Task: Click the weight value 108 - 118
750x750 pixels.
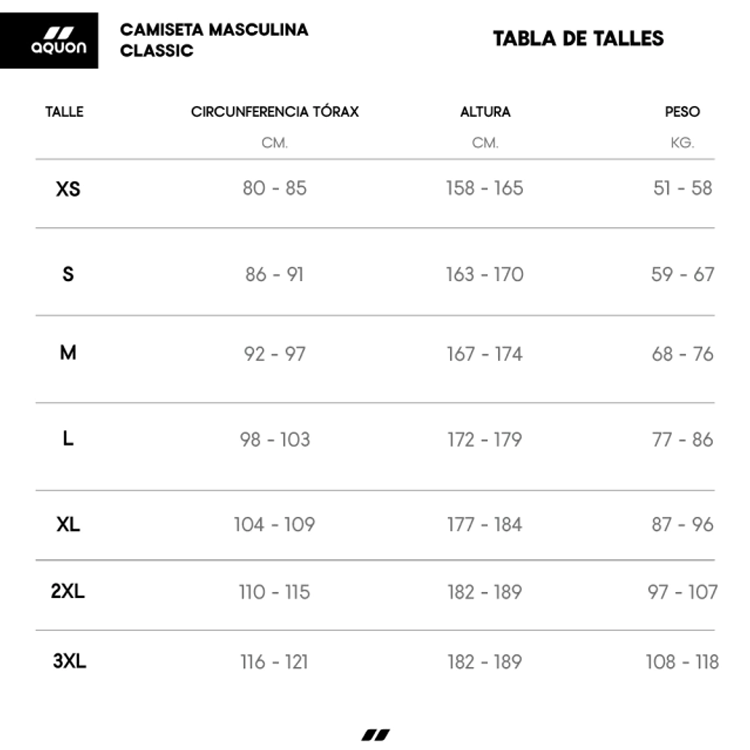Action: point(682,662)
